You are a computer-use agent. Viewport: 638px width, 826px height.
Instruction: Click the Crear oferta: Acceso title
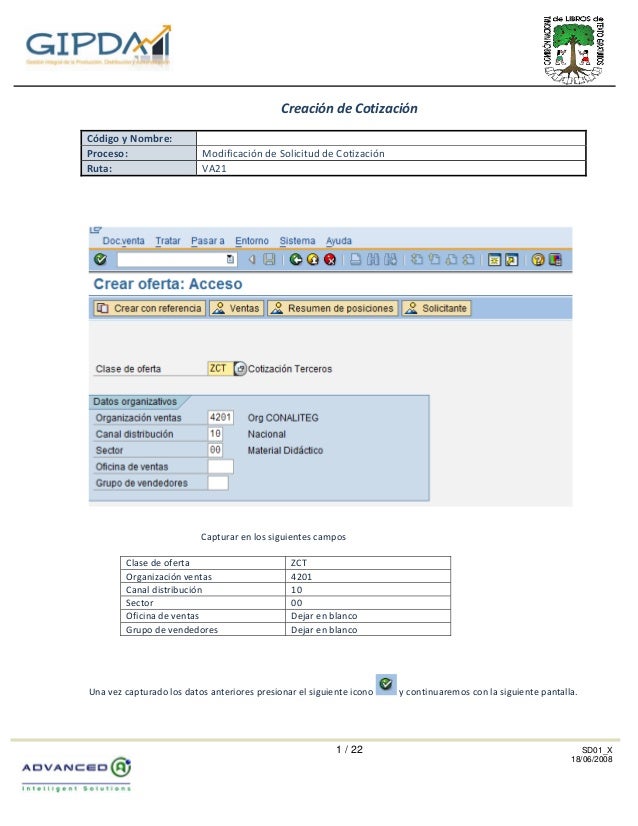(x=168, y=284)
